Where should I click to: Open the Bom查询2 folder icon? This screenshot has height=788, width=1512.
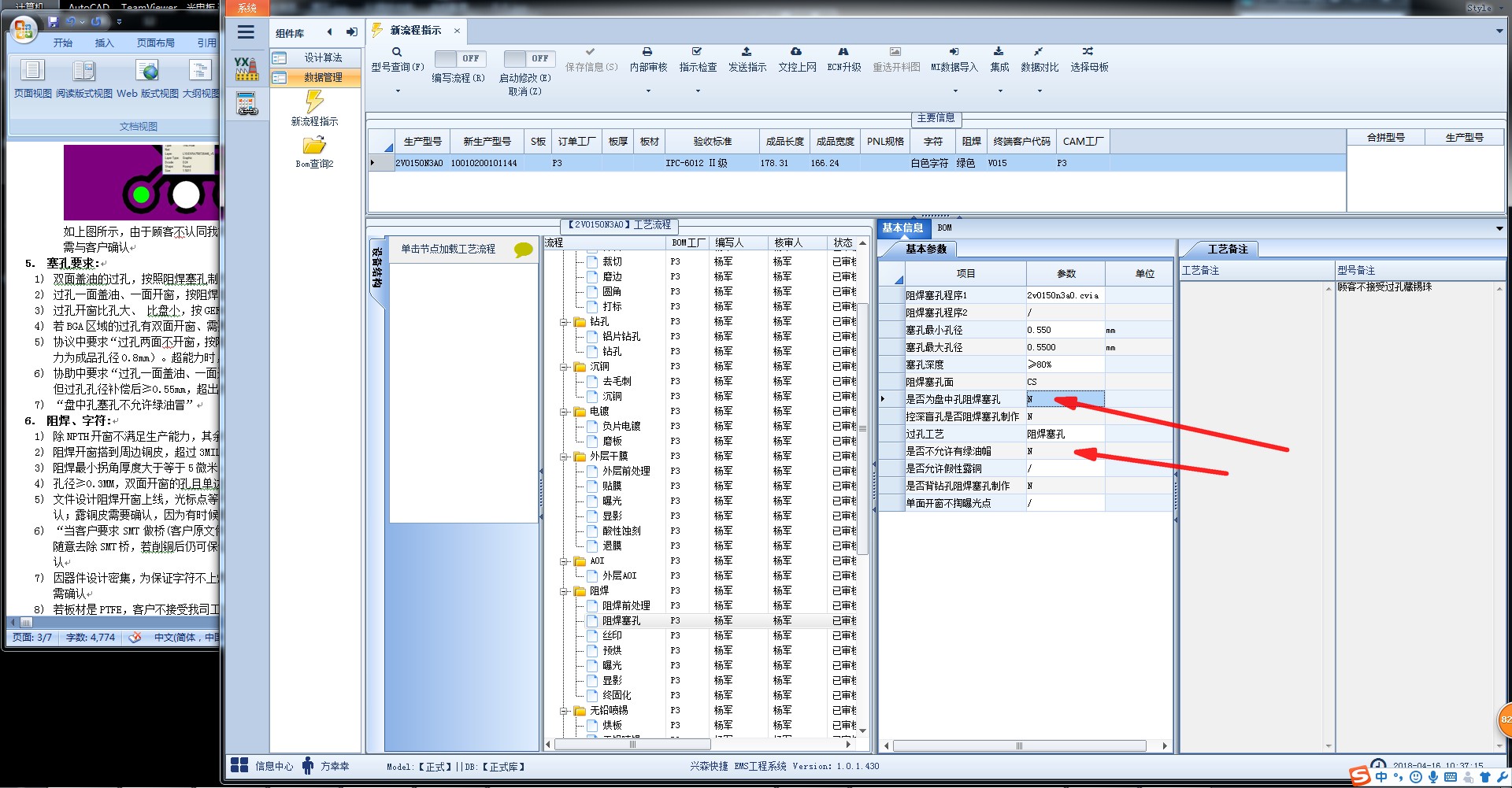314,146
